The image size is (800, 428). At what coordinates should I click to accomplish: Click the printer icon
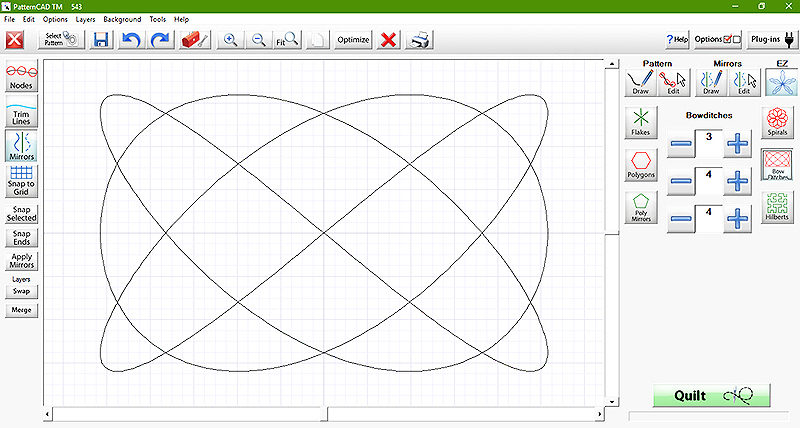[x=422, y=40]
